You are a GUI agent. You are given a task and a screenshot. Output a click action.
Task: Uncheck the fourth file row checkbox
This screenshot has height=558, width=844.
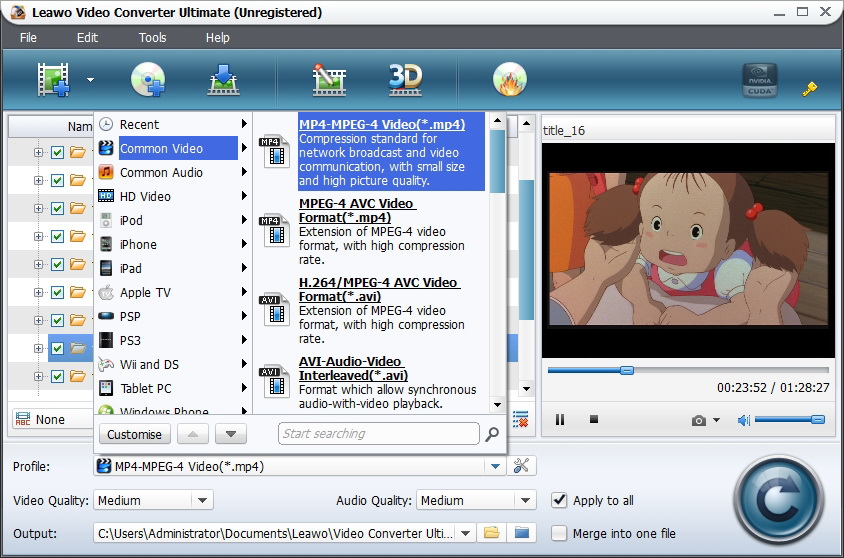[x=58, y=236]
